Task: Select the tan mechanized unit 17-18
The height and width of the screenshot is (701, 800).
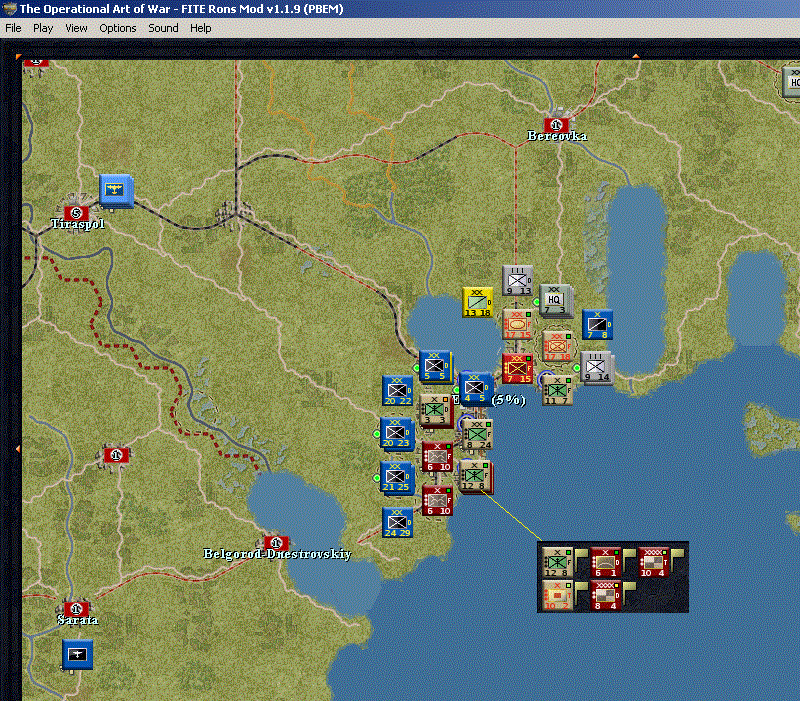Action: pos(558,346)
